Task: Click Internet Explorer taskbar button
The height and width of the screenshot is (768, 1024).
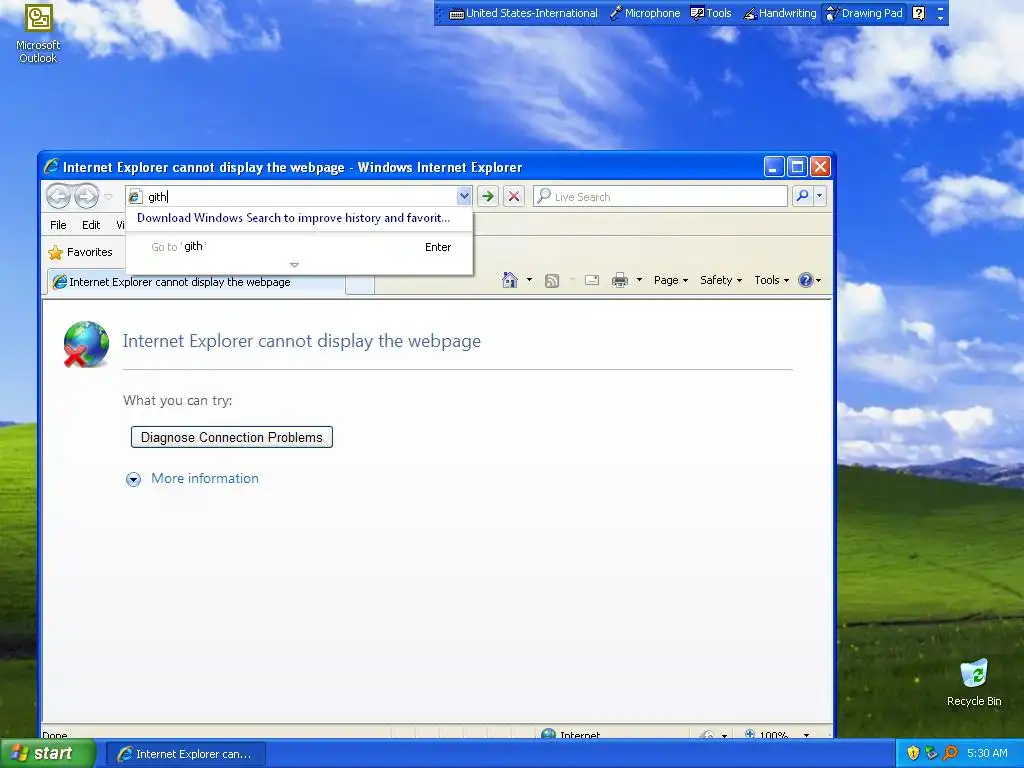Action: [x=185, y=754]
